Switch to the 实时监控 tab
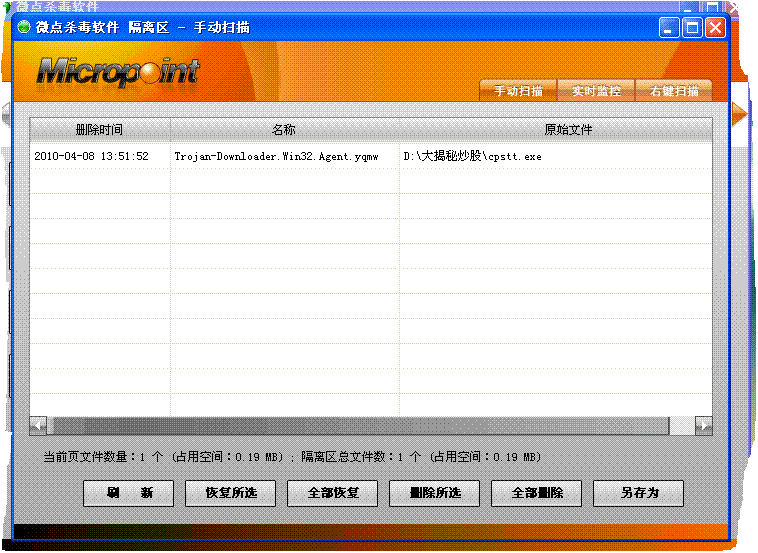Image resolution: width=758 pixels, height=553 pixels. [x=596, y=90]
